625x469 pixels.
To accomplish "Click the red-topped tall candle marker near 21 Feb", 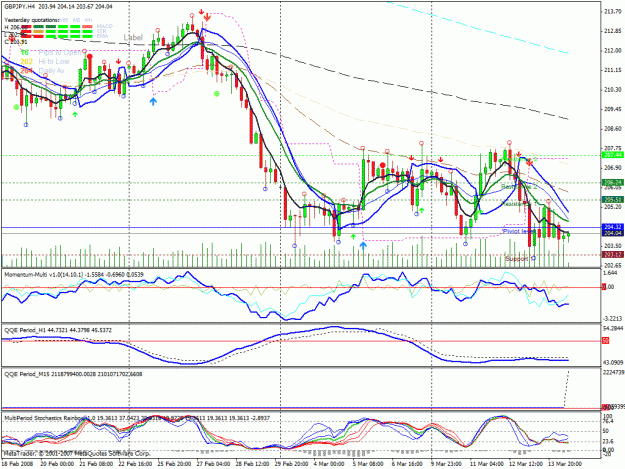I will point(90,57).
